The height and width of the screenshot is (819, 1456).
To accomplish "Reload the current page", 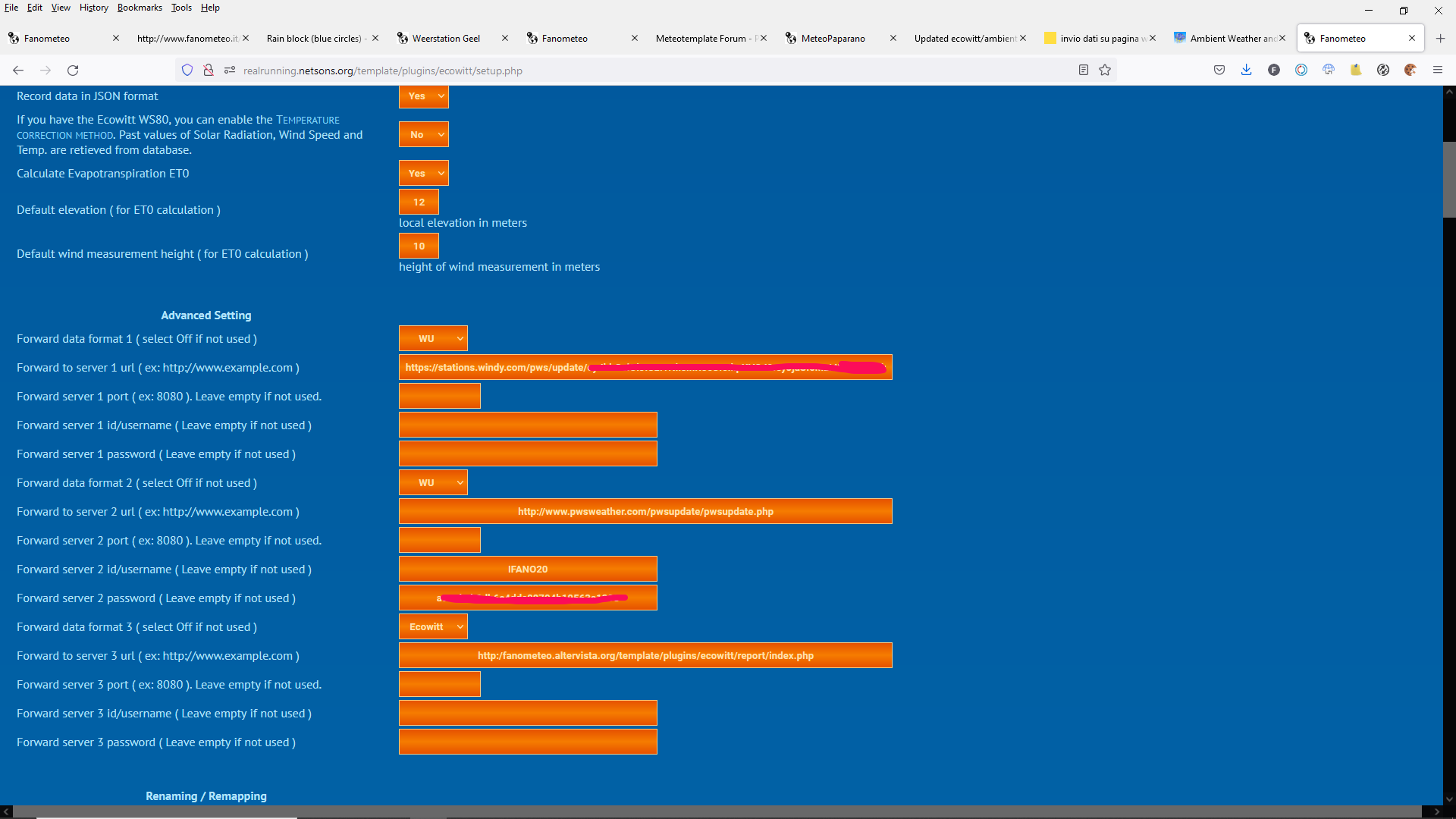I will (73, 71).
